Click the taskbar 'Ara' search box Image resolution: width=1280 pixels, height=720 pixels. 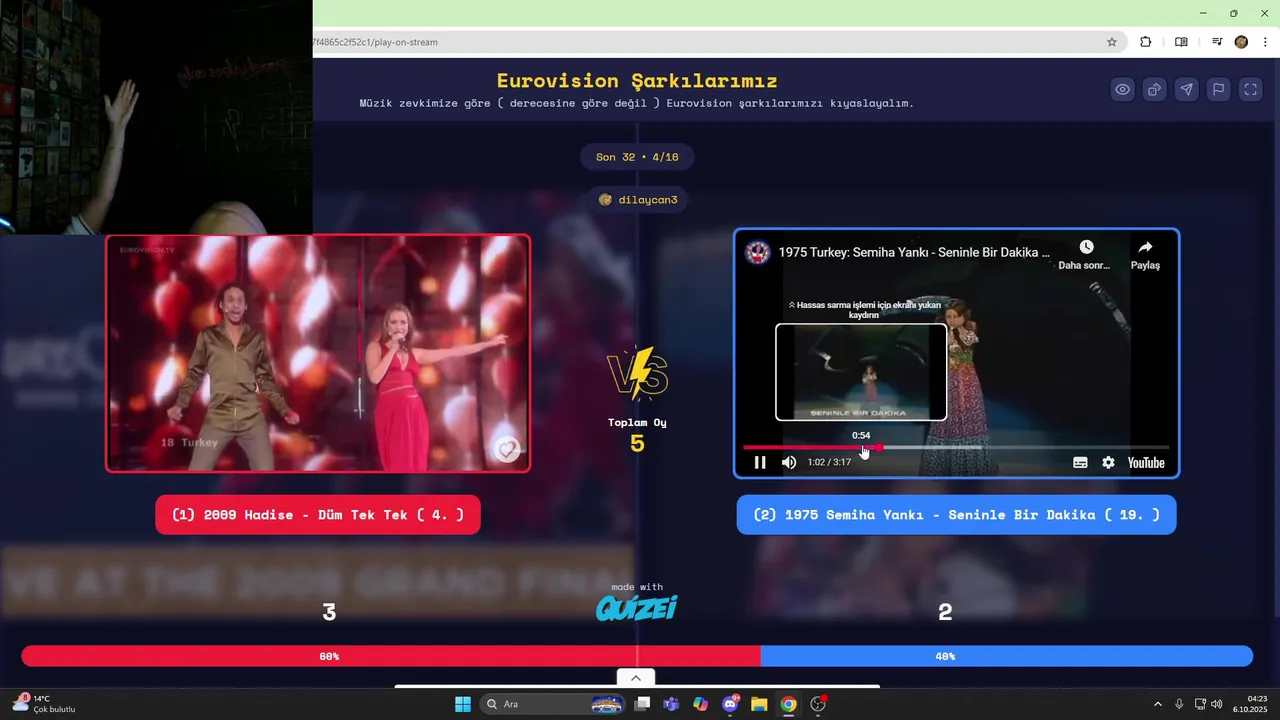pos(552,704)
